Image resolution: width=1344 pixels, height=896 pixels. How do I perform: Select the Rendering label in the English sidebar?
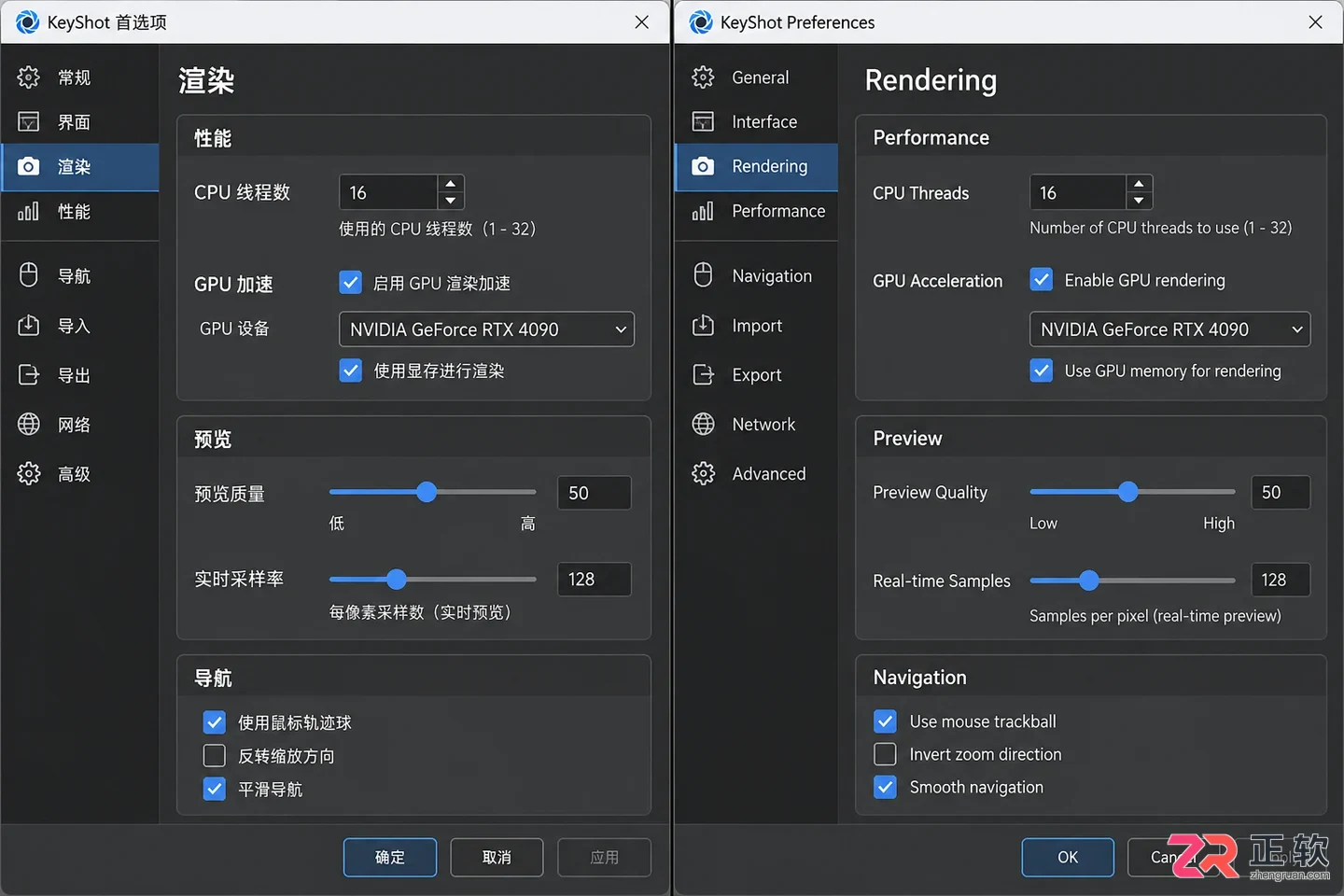pyautogui.click(x=770, y=166)
